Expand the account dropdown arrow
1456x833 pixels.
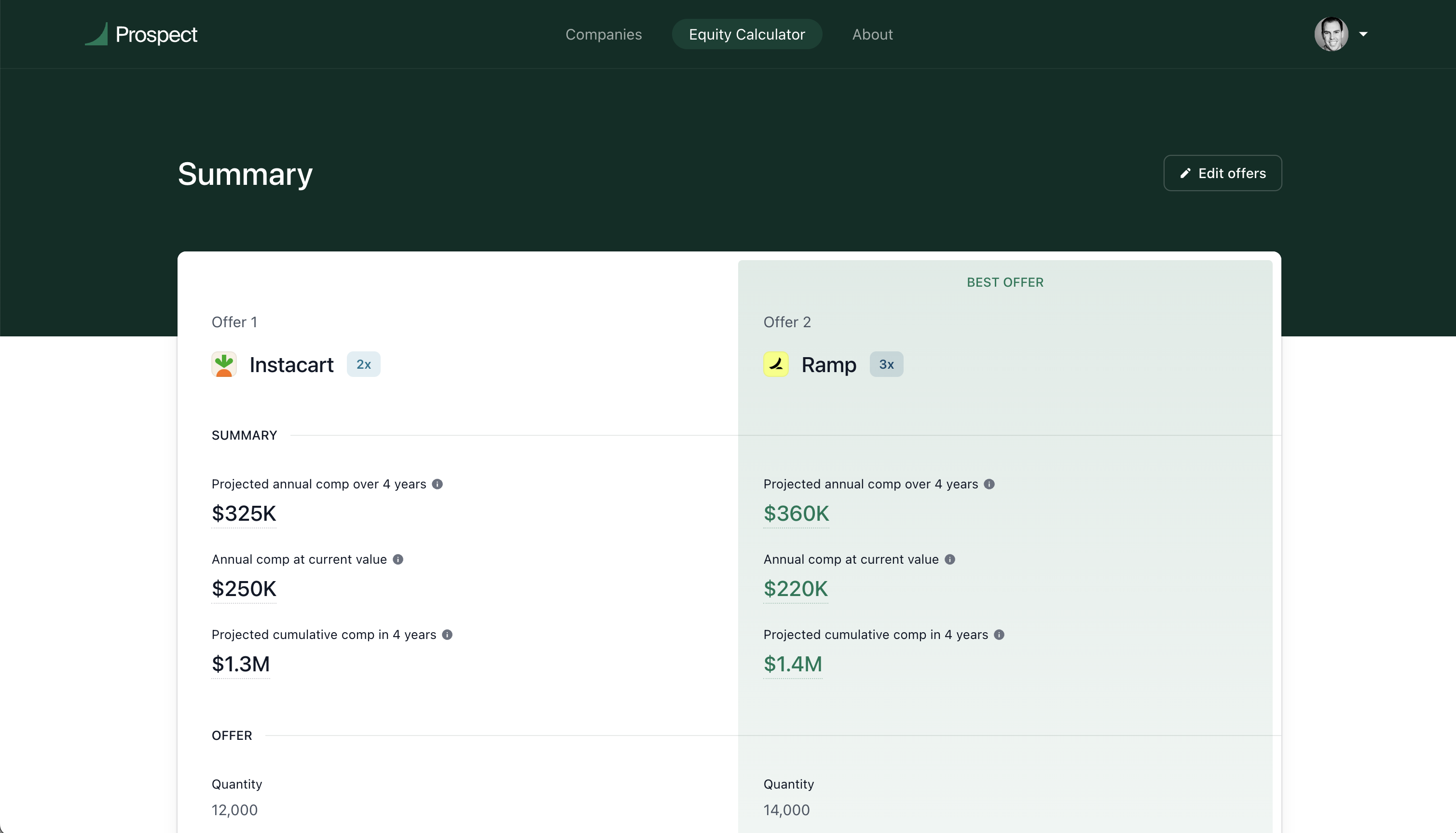click(x=1363, y=34)
